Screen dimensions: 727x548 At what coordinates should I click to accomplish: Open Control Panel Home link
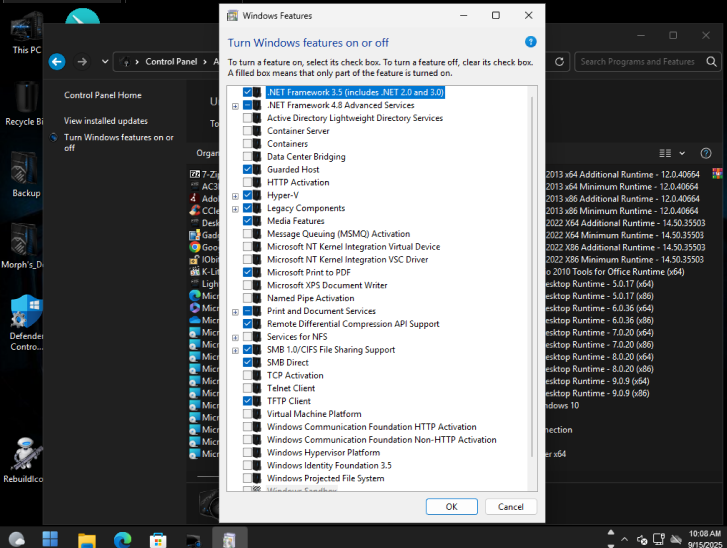[103, 95]
